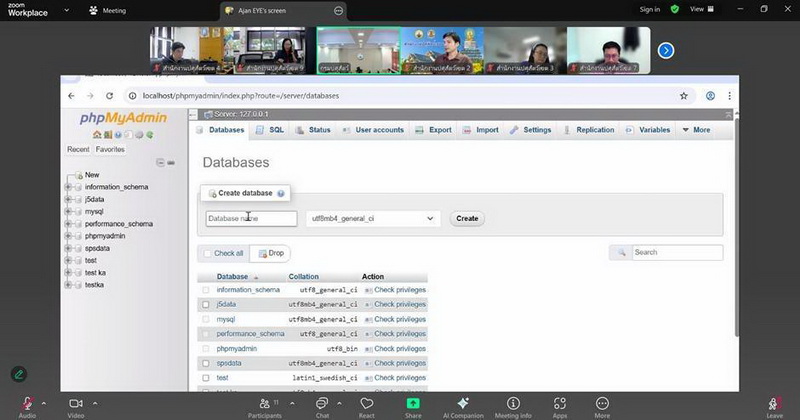Open Check privileges for j5data
The width and height of the screenshot is (800, 420).
(395, 305)
